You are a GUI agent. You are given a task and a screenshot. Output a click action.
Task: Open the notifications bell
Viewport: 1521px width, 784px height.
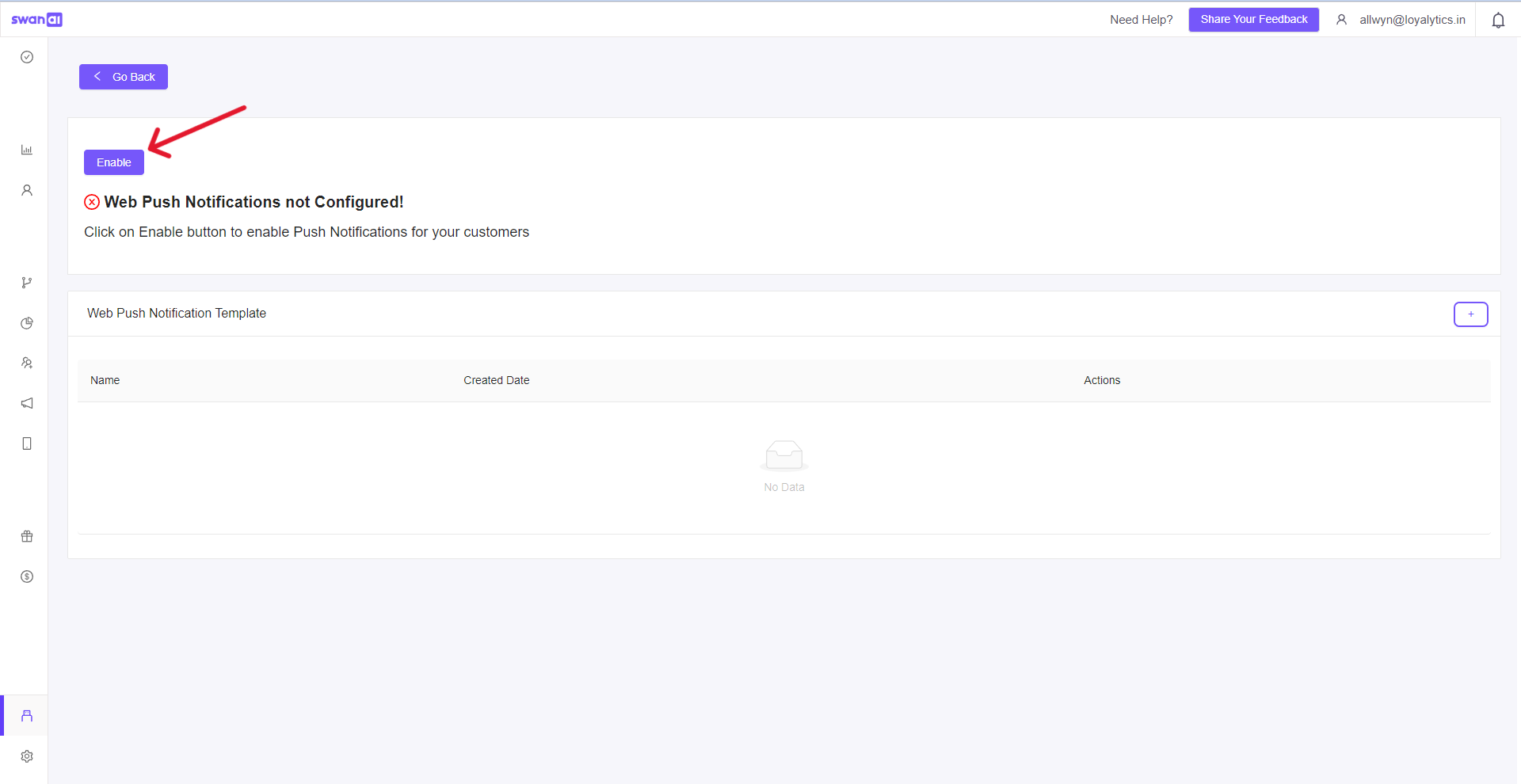[x=1498, y=20]
